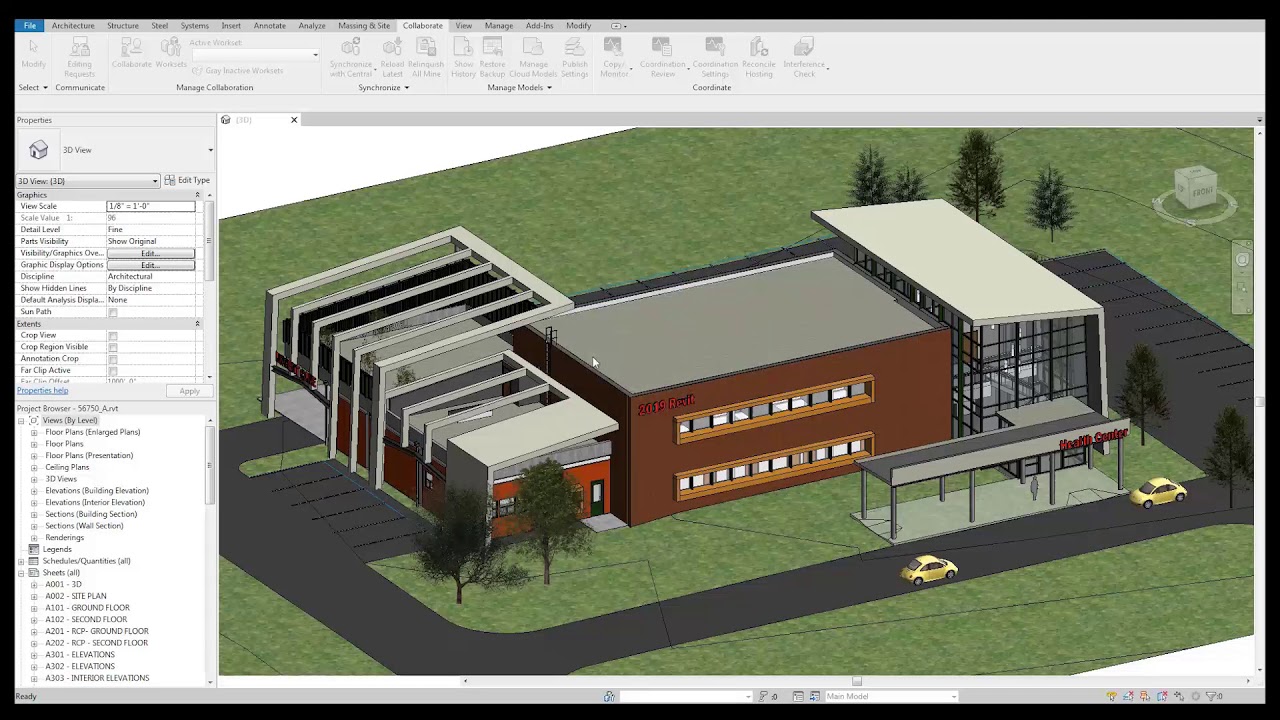Image resolution: width=1280 pixels, height=720 pixels.
Task: Select sheet A101 - GROUND FLOOR
Action: coord(87,608)
